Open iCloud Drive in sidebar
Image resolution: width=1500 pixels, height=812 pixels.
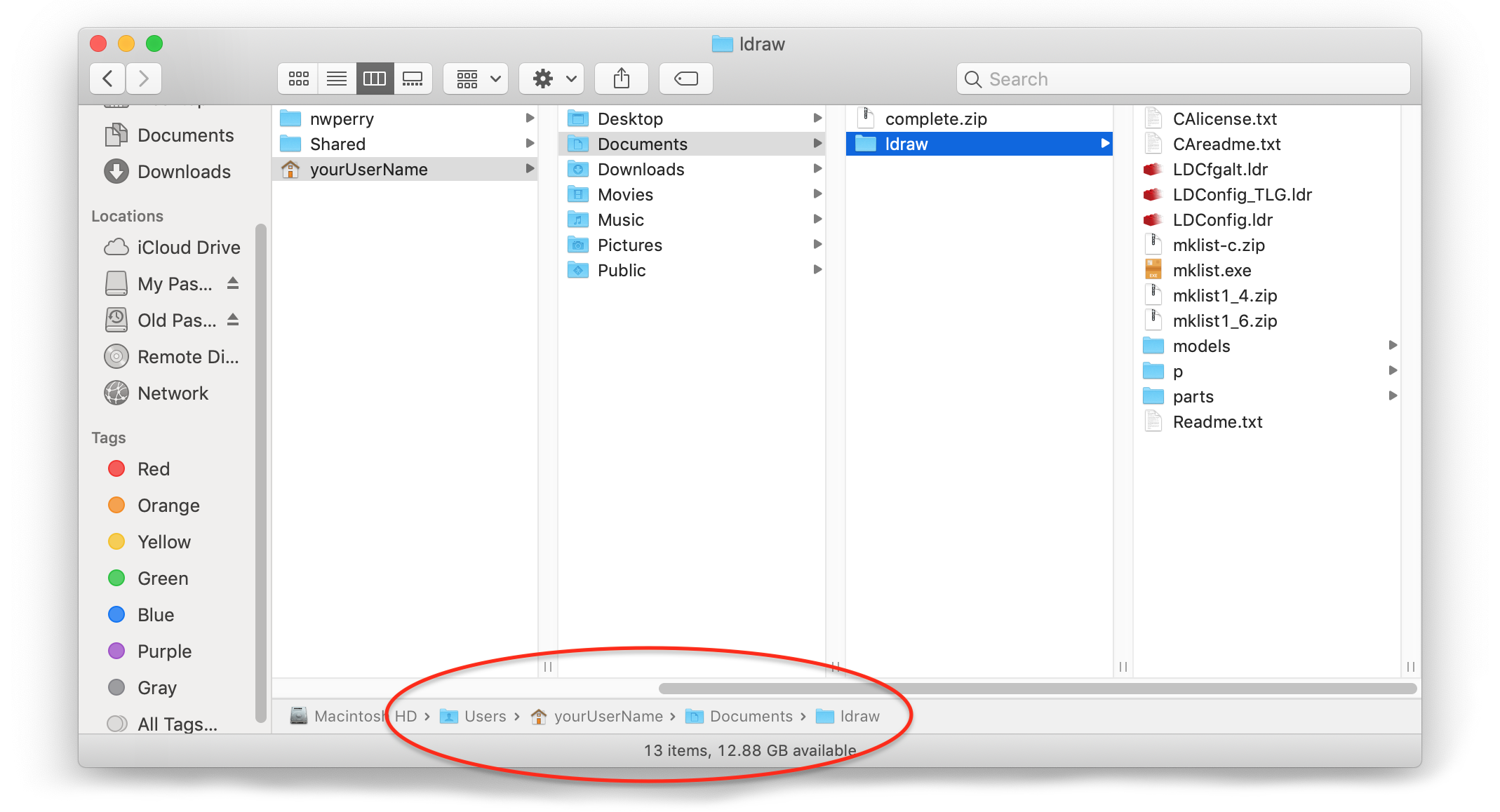pyautogui.click(x=188, y=248)
